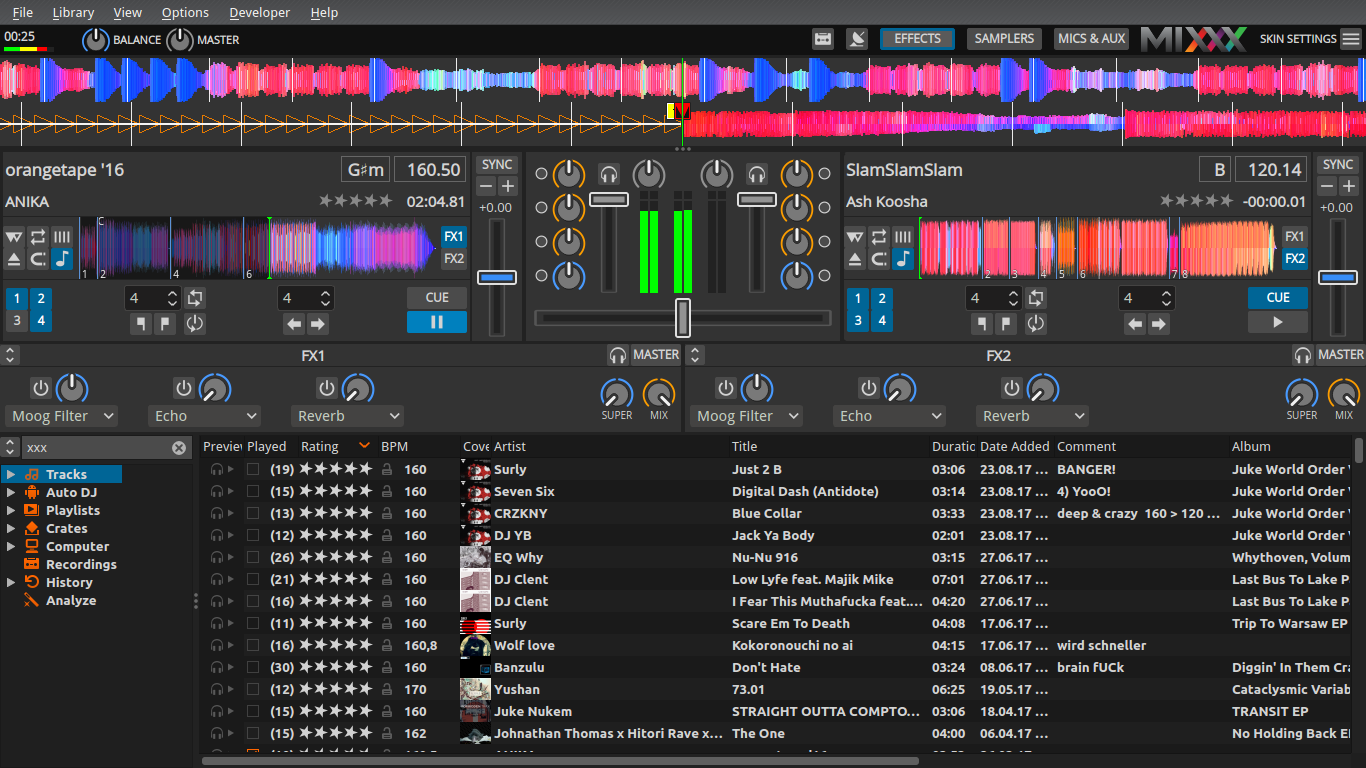Toggle reloop on the SlamSlamSlam deck
1366x768 pixels.
pos(1036,323)
